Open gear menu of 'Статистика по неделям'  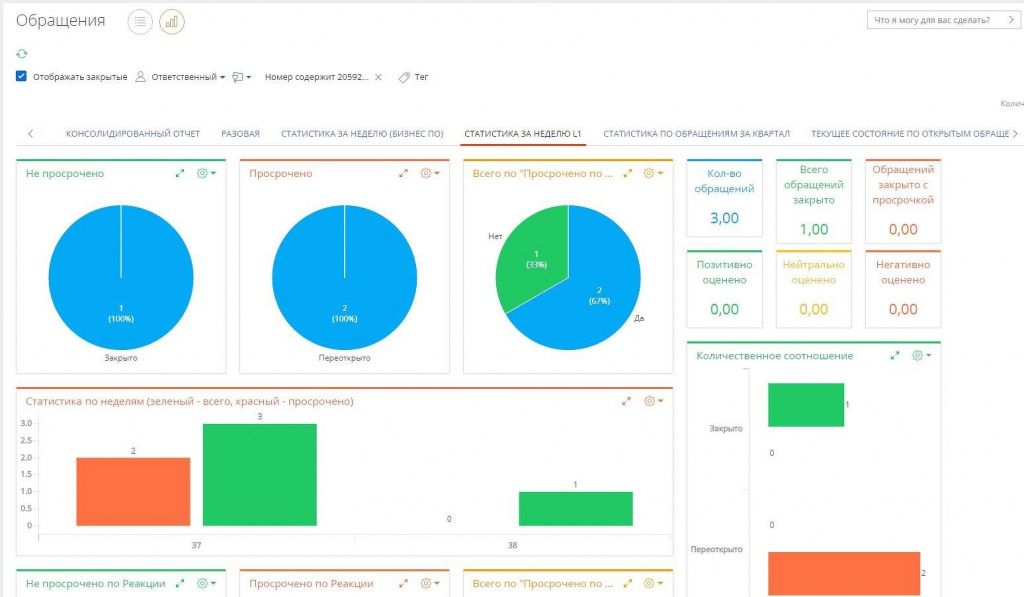point(653,401)
